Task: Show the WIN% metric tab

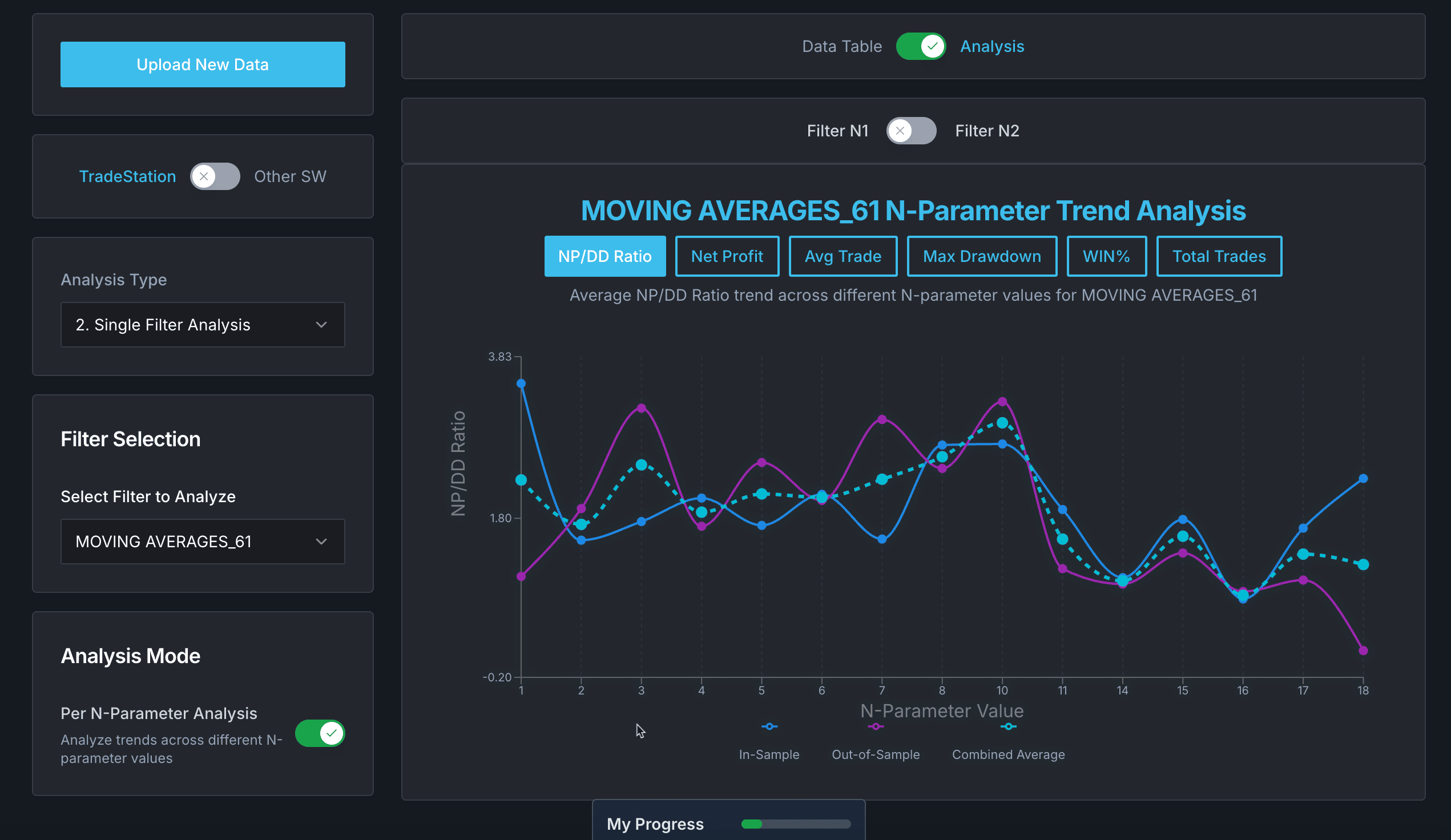Action: (1106, 256)
